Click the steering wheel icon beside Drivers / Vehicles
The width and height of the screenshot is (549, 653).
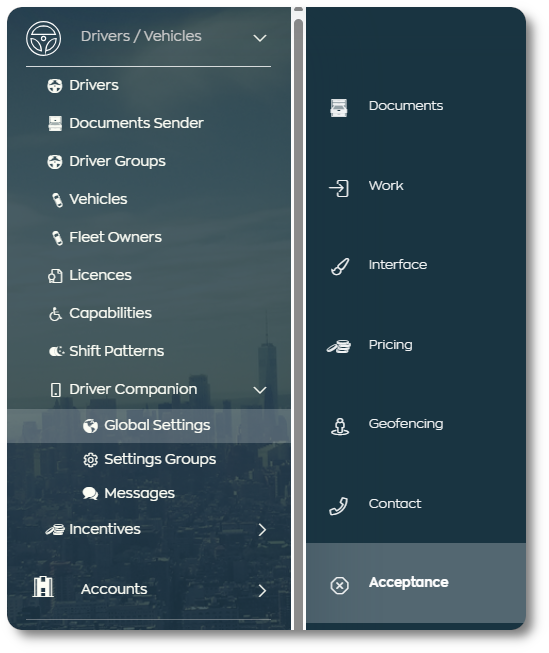43,38
